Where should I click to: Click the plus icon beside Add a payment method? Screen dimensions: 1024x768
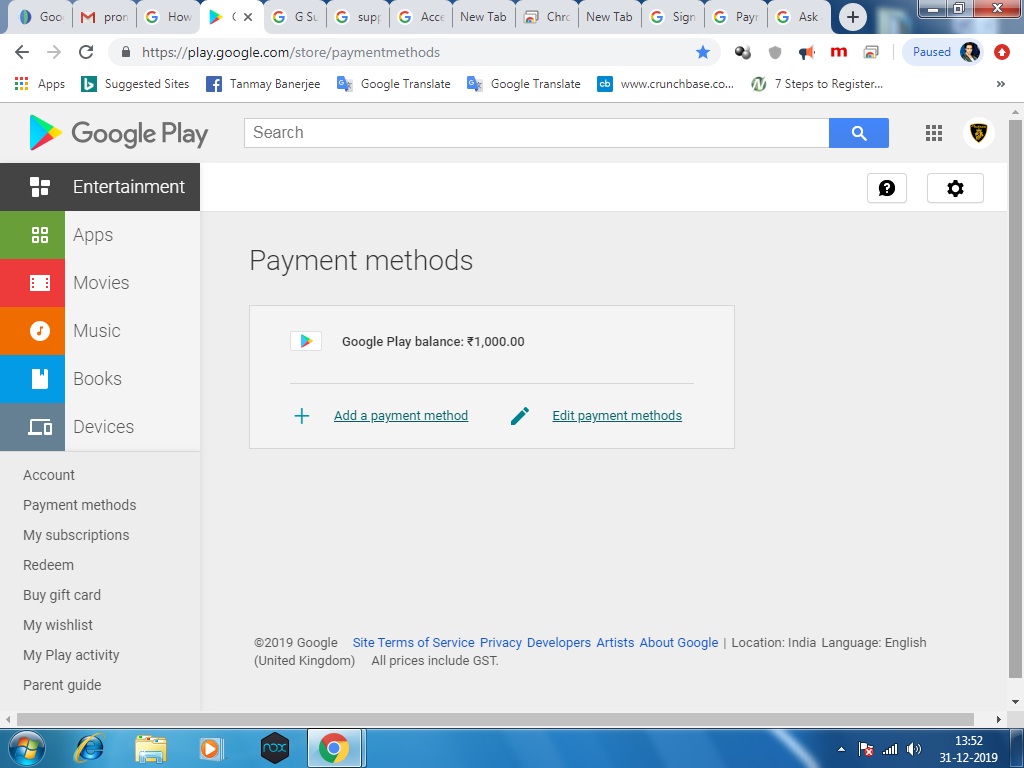pyautogui.click(x=302, y=416)
